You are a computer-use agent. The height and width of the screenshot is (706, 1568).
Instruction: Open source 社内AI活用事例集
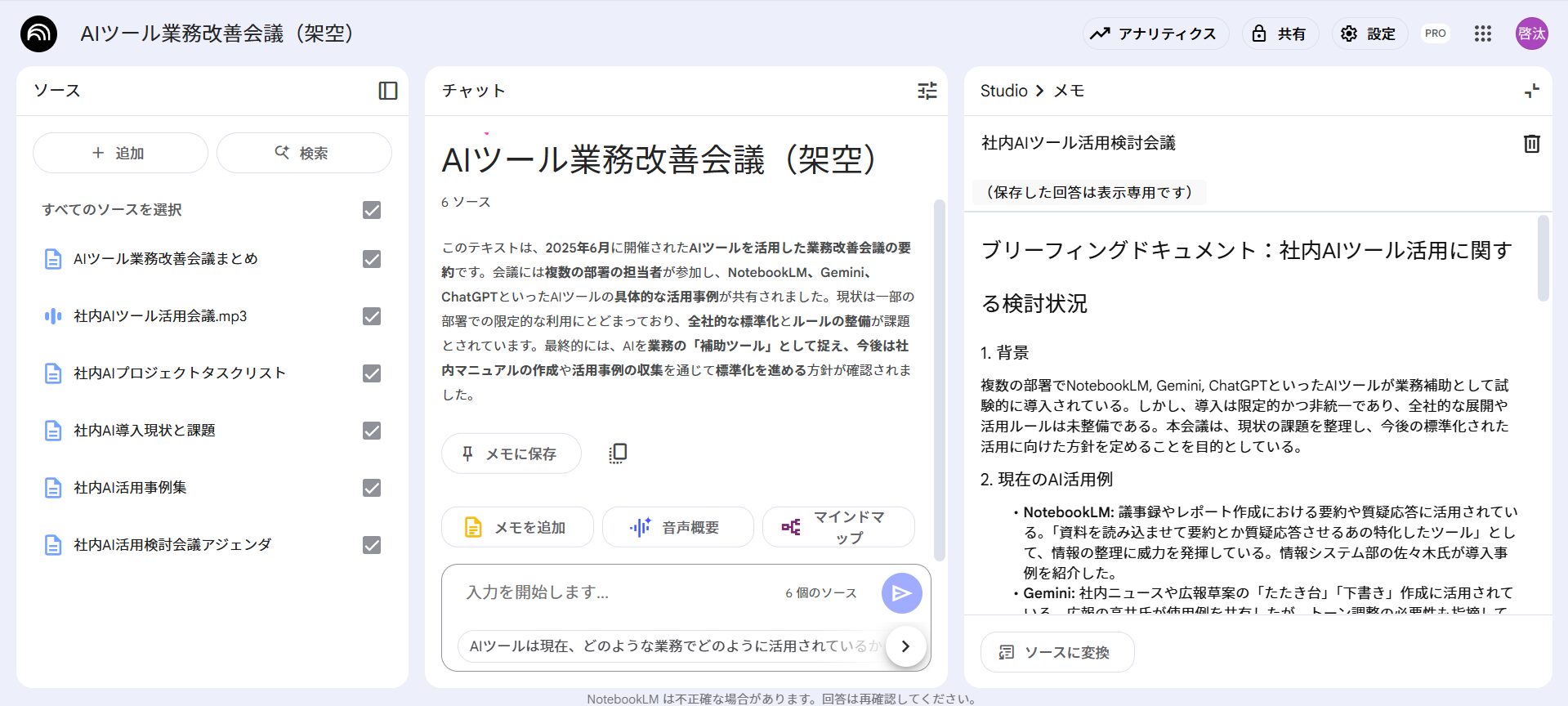click(130, 488)
